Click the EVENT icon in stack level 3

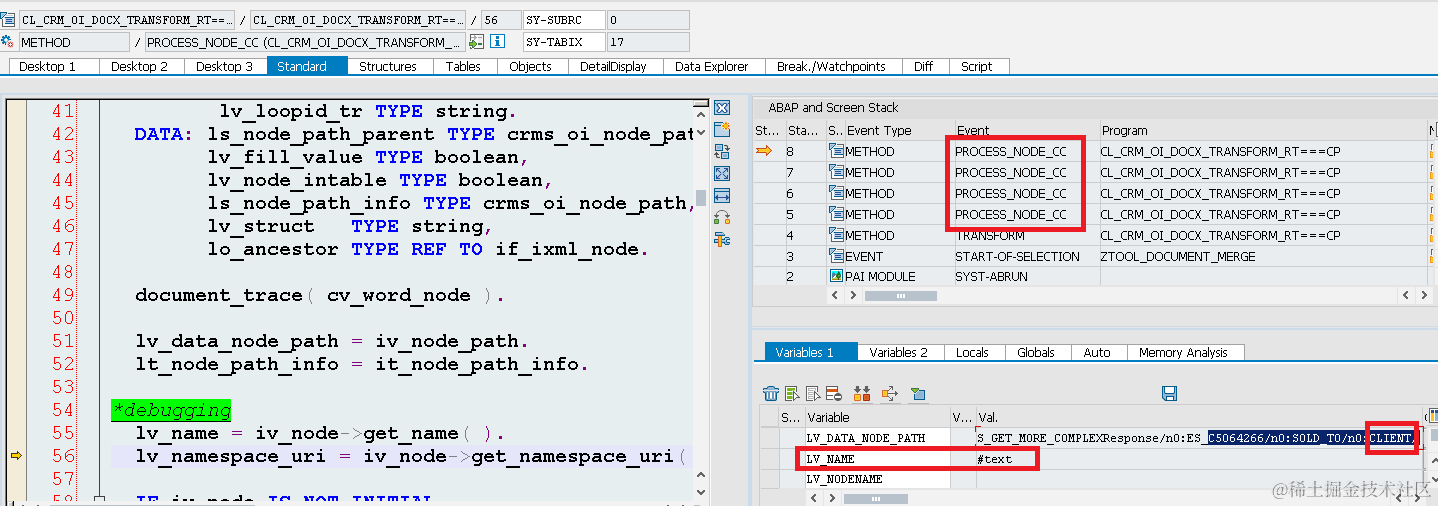pos(836,256)
